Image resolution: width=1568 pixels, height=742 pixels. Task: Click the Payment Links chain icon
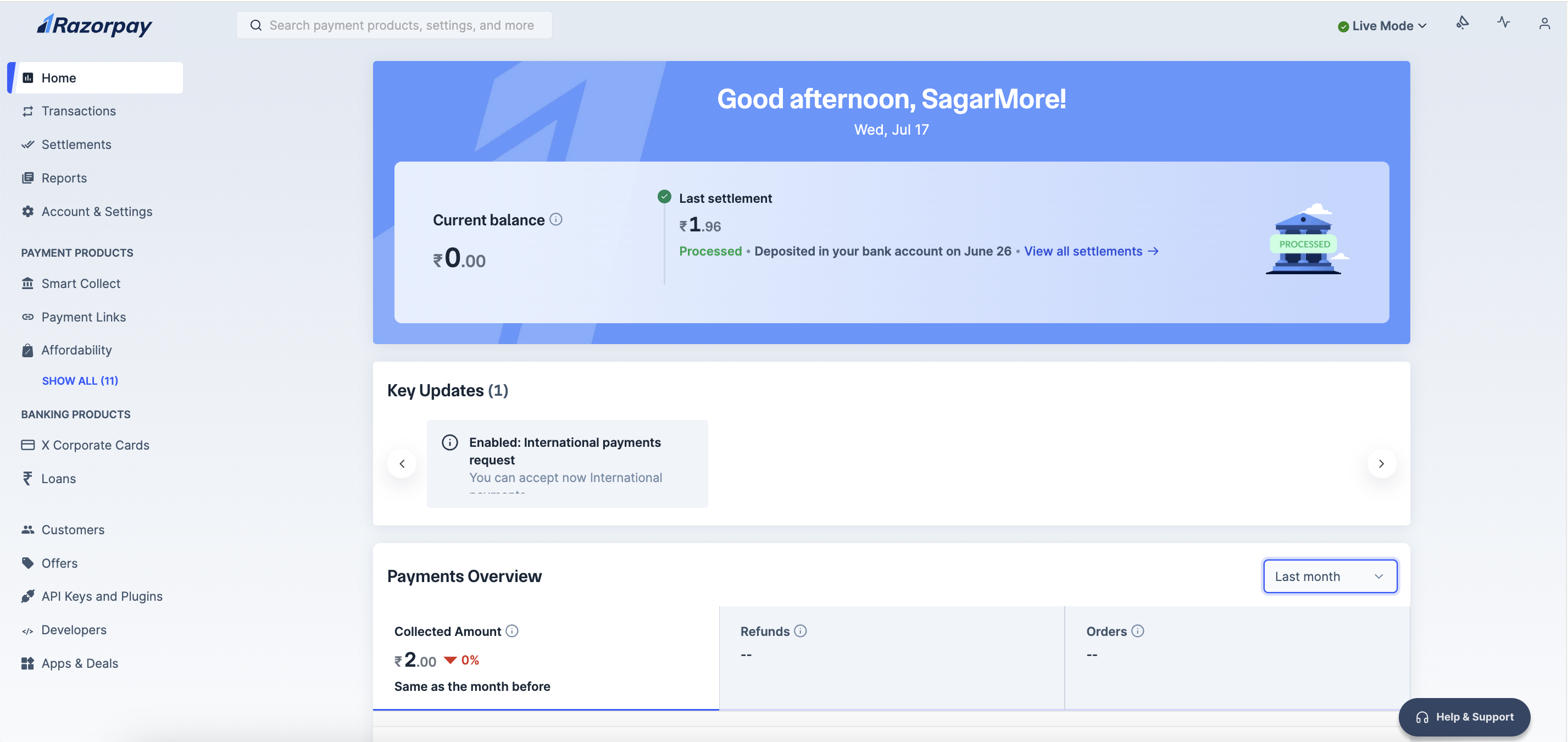28,317
